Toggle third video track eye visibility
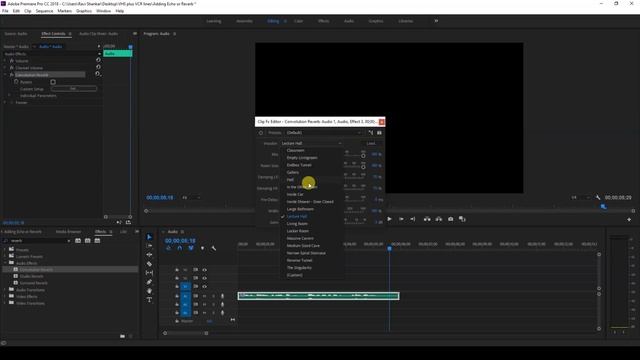Screen dimensions: 640x360 pyautogui.click(x=204, y=287)
